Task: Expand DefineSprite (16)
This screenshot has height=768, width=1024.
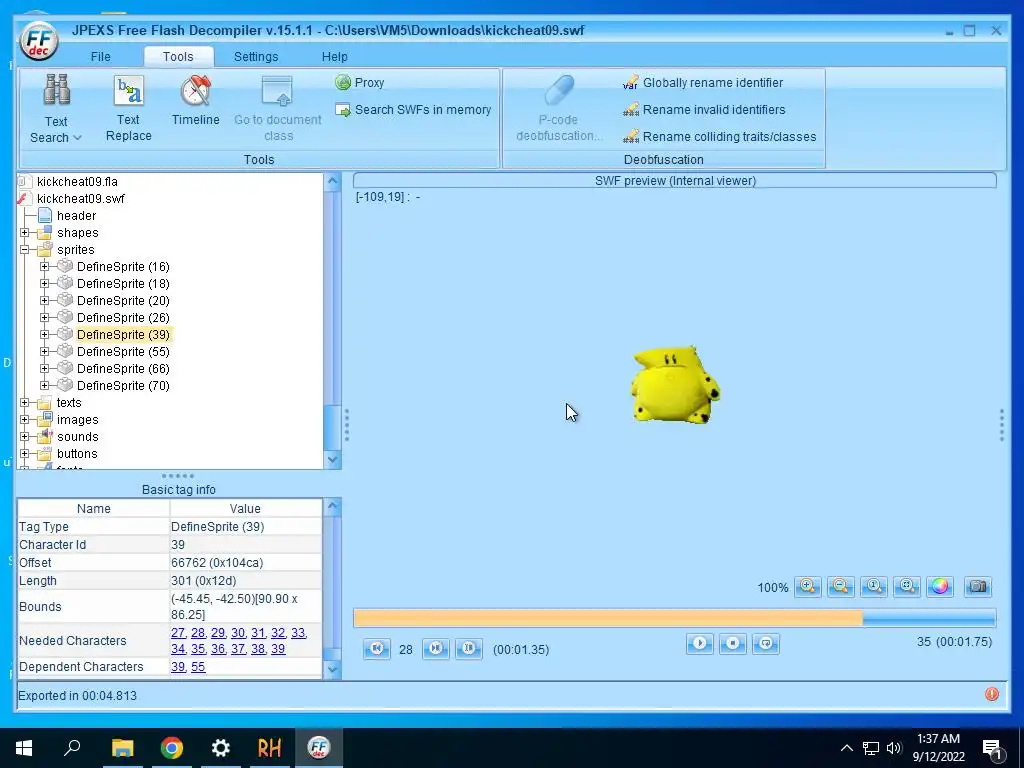Action: coord(44,266)
